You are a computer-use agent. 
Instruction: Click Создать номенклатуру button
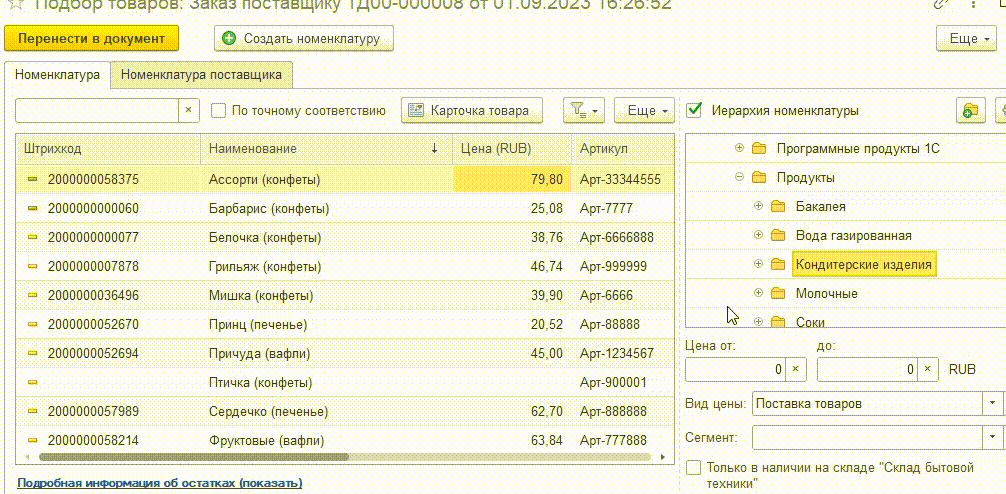[x=303, y=38]
